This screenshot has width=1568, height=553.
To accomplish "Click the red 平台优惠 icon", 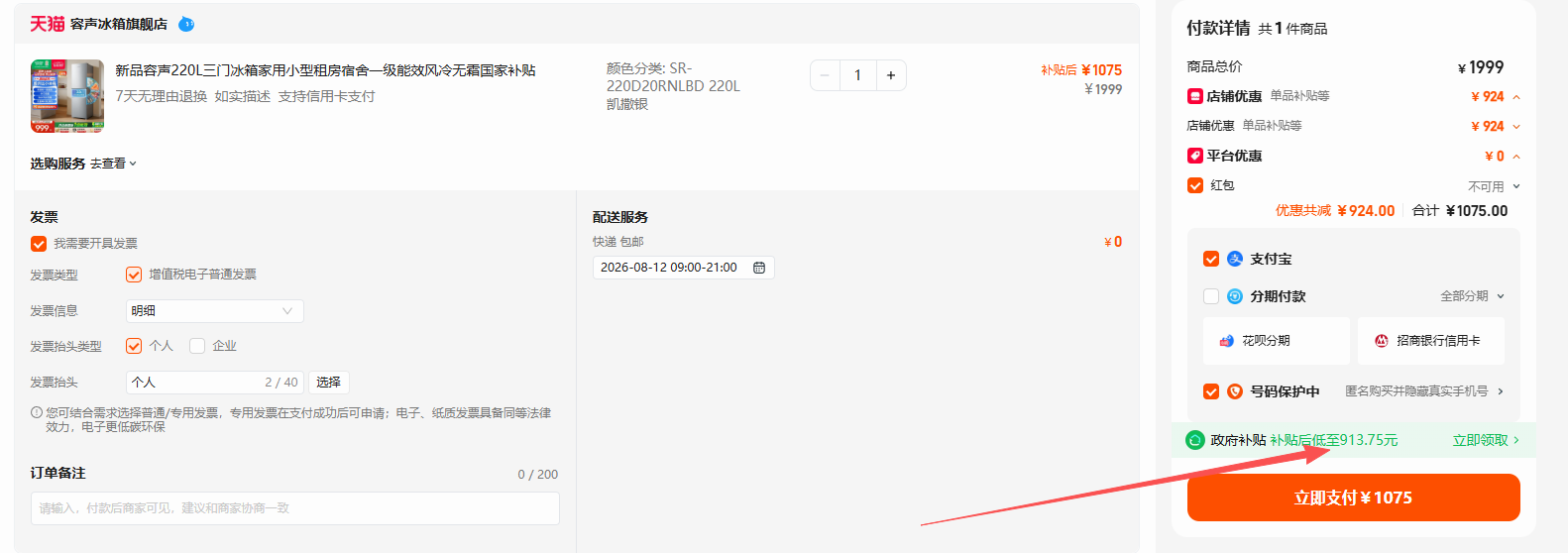I will (x=1195, y=156).
